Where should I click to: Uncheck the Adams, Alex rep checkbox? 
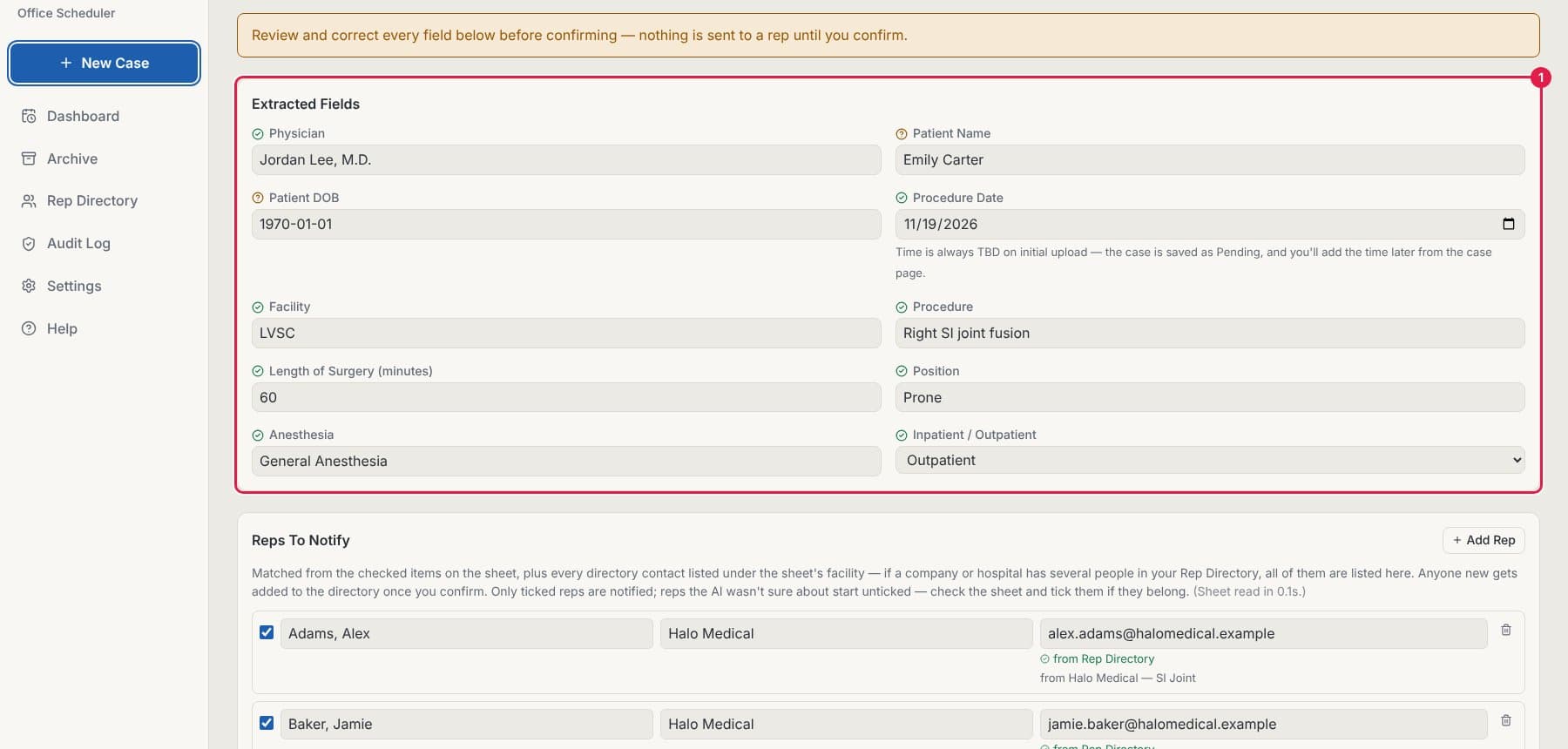(x=267, y=632)
